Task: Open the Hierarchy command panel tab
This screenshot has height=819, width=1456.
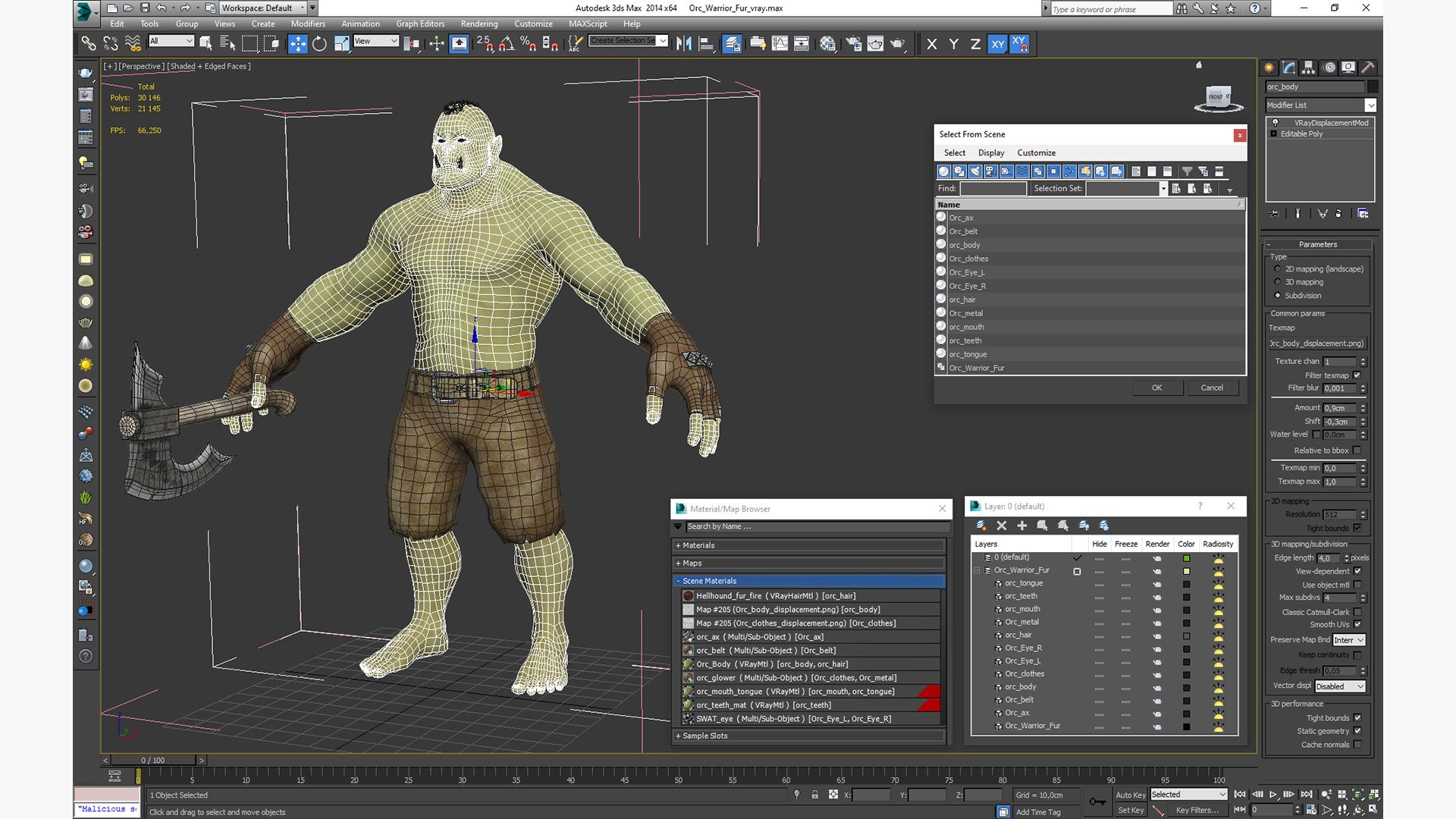Action: coord(1308,67)
